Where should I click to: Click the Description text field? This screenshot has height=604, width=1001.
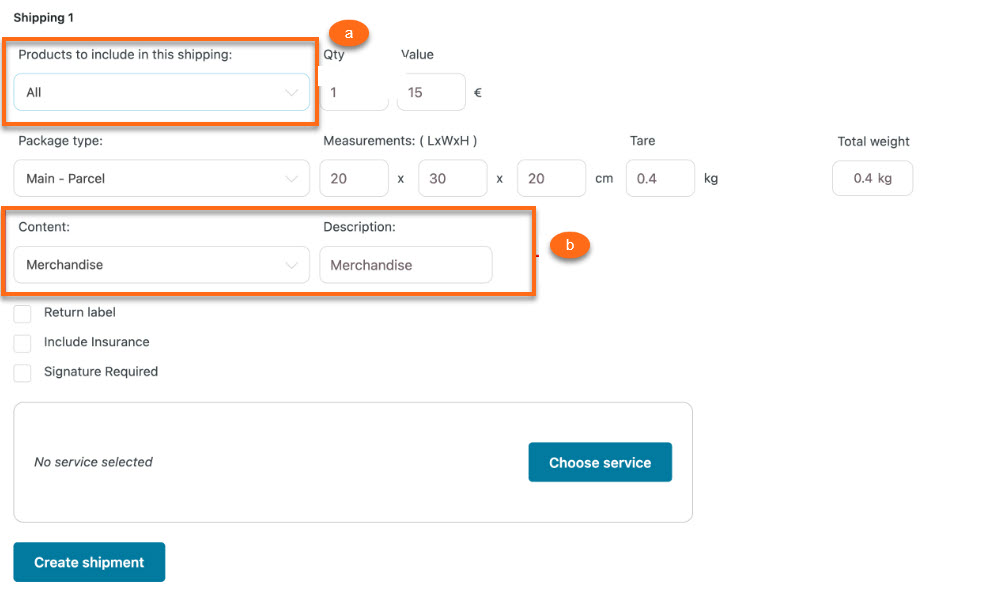(x=405, y=265)
